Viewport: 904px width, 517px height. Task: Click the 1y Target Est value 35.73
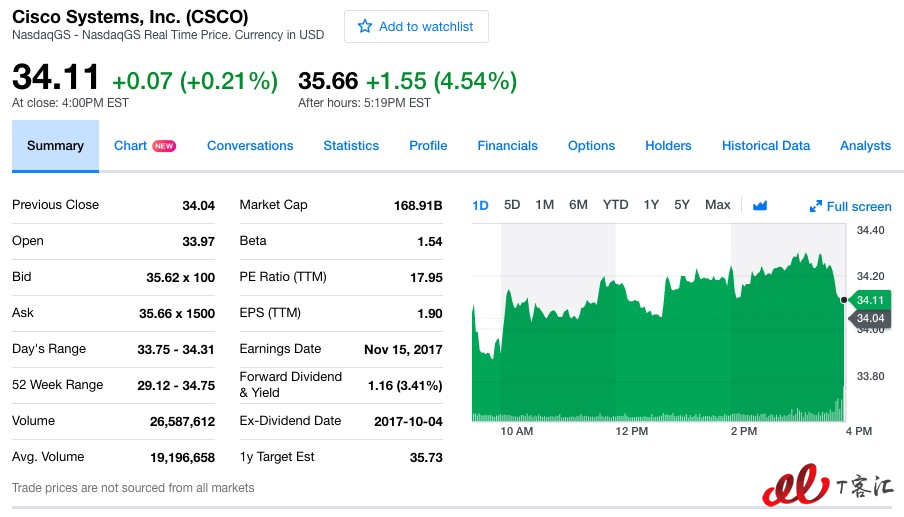pos(426,458)
